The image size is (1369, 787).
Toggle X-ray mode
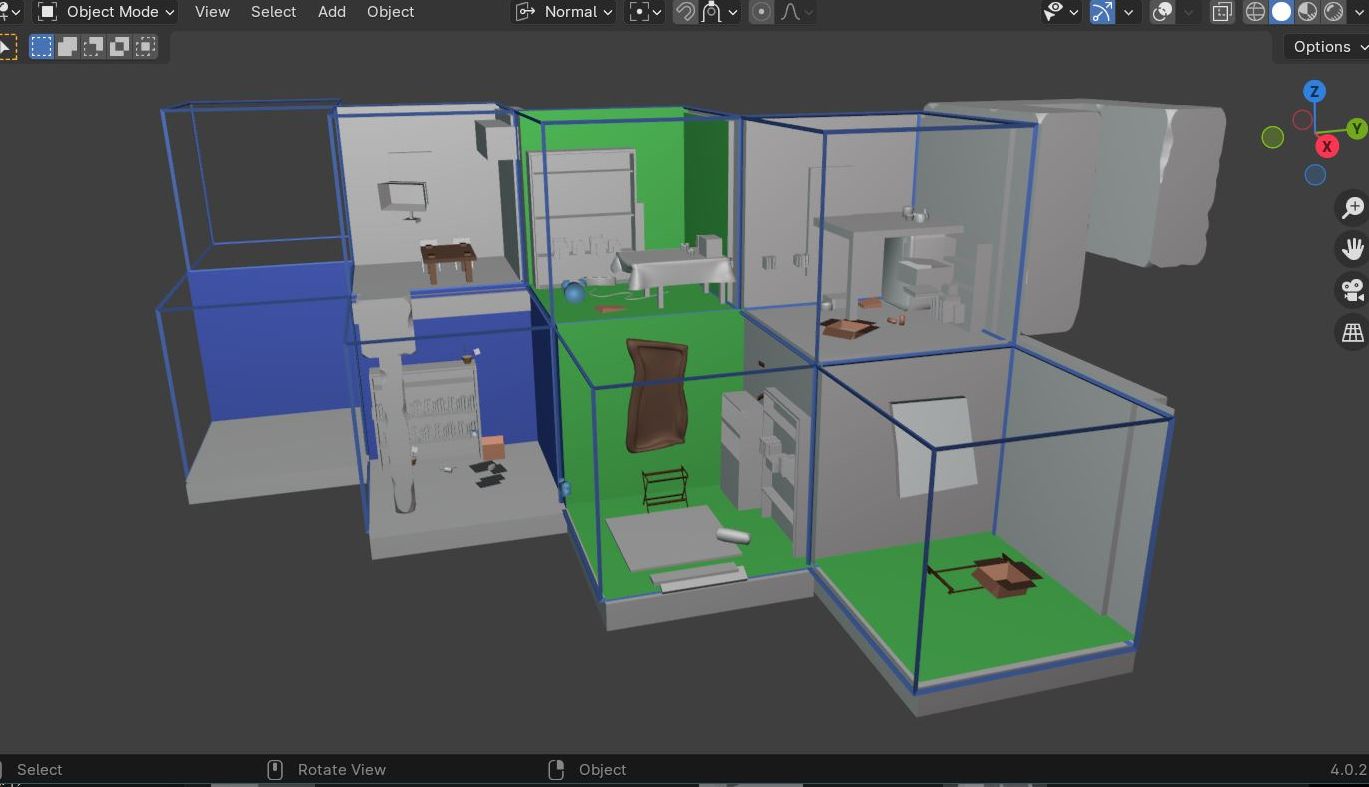(1222, 12)
